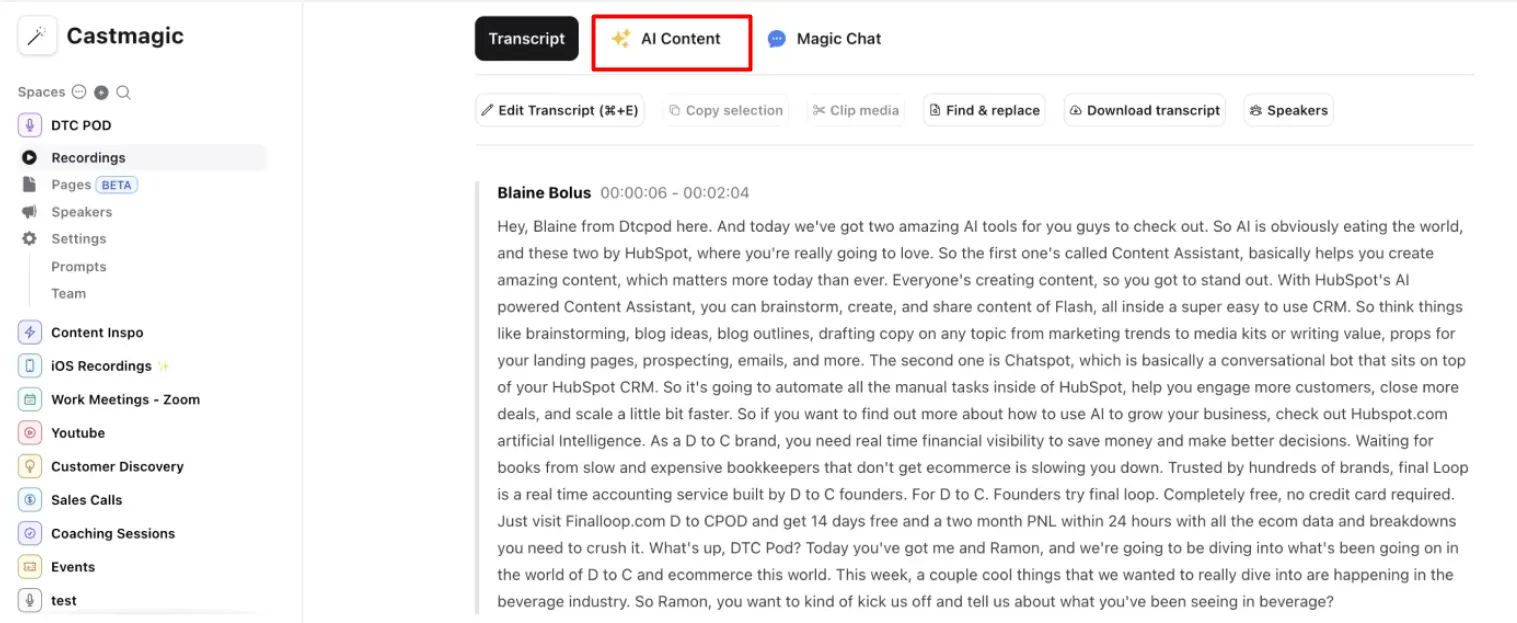Screen dimensions: 1517x623
Task: Open Find & replace
Action: (984, 110)
